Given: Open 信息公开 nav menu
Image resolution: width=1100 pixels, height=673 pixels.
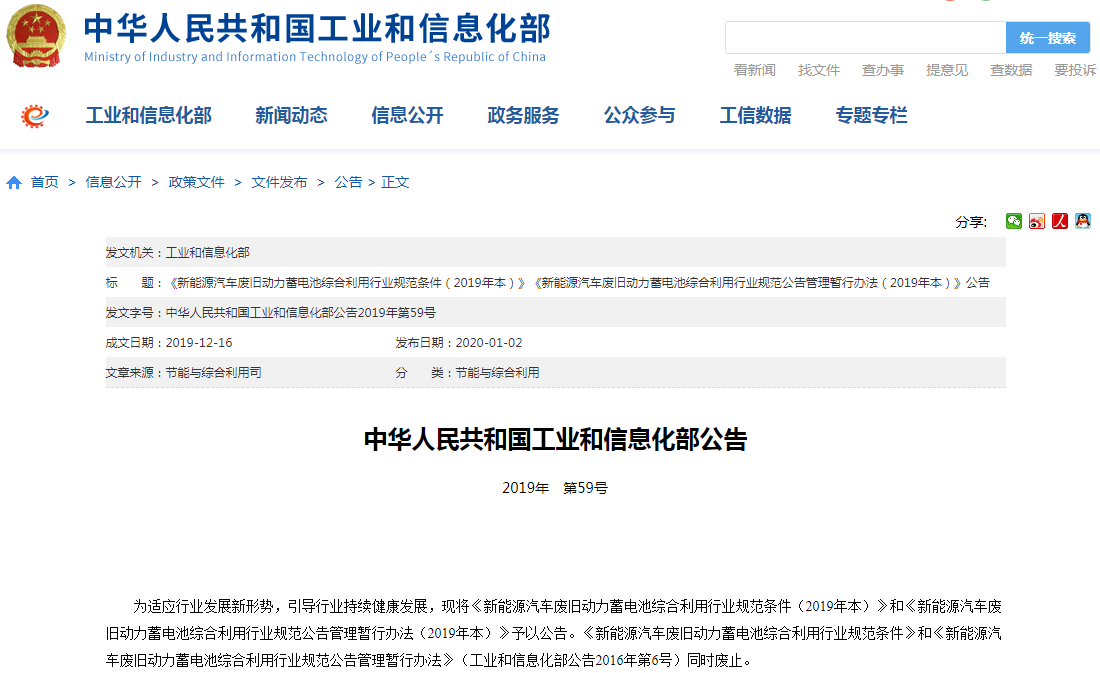Looking at the screenshot, I should click(408, 115).
